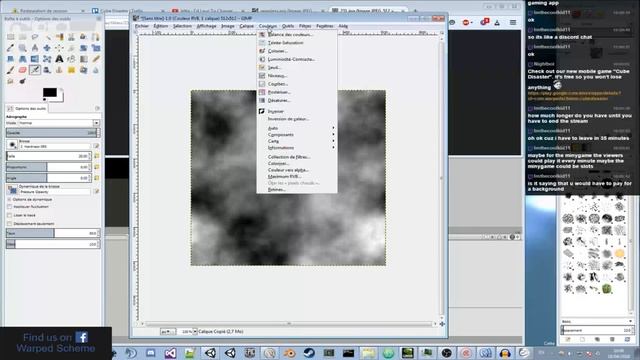The width and height of the screenshot is (640, 360).
Task: Select the Clone stamp tool
Action: pyautogui.click(x=59, y=70)
